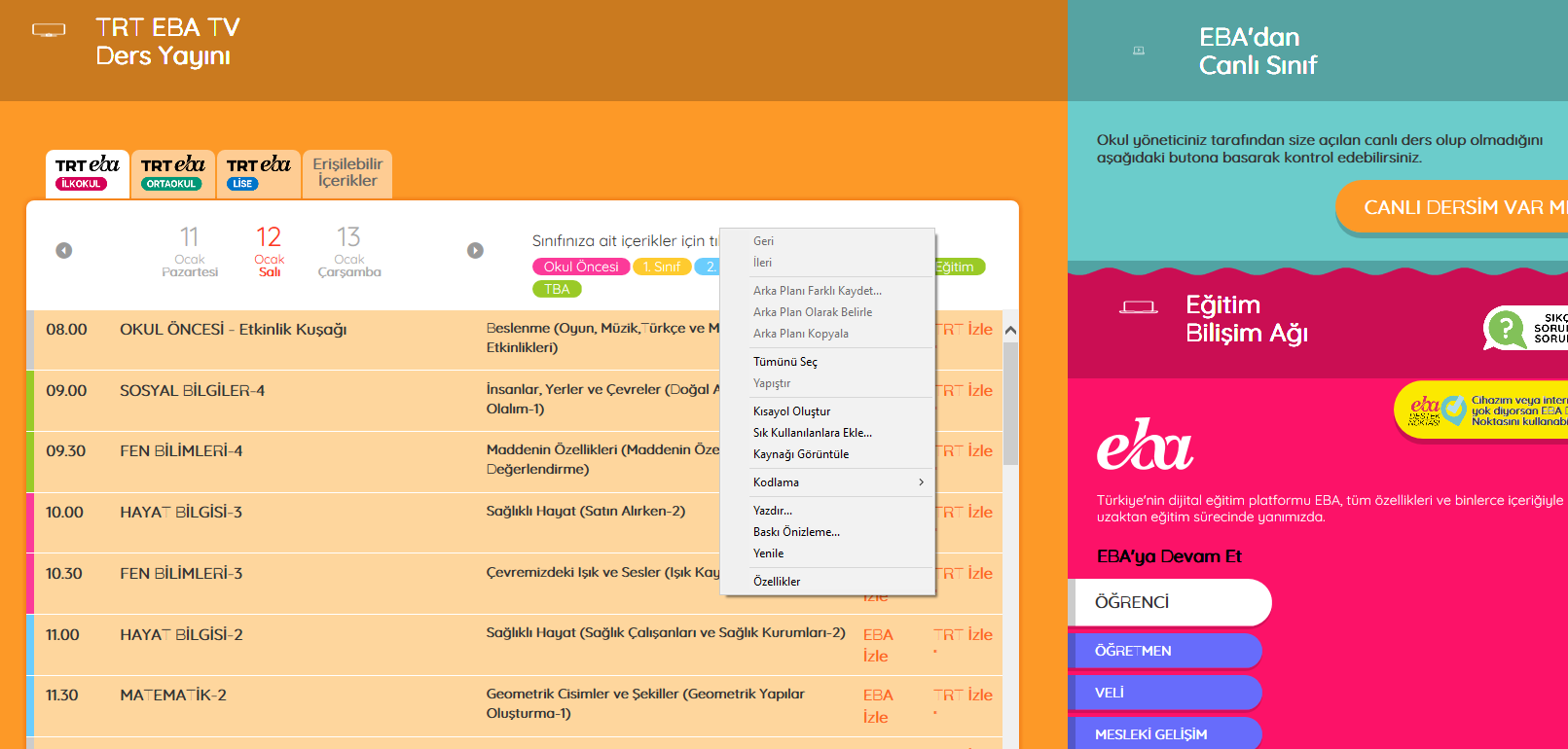This screenshot has width=1568, height=749.
Task: Click the 'Sağlıklı Hayat (Satın Alırken-2)' topic
Action: point(586,511)
